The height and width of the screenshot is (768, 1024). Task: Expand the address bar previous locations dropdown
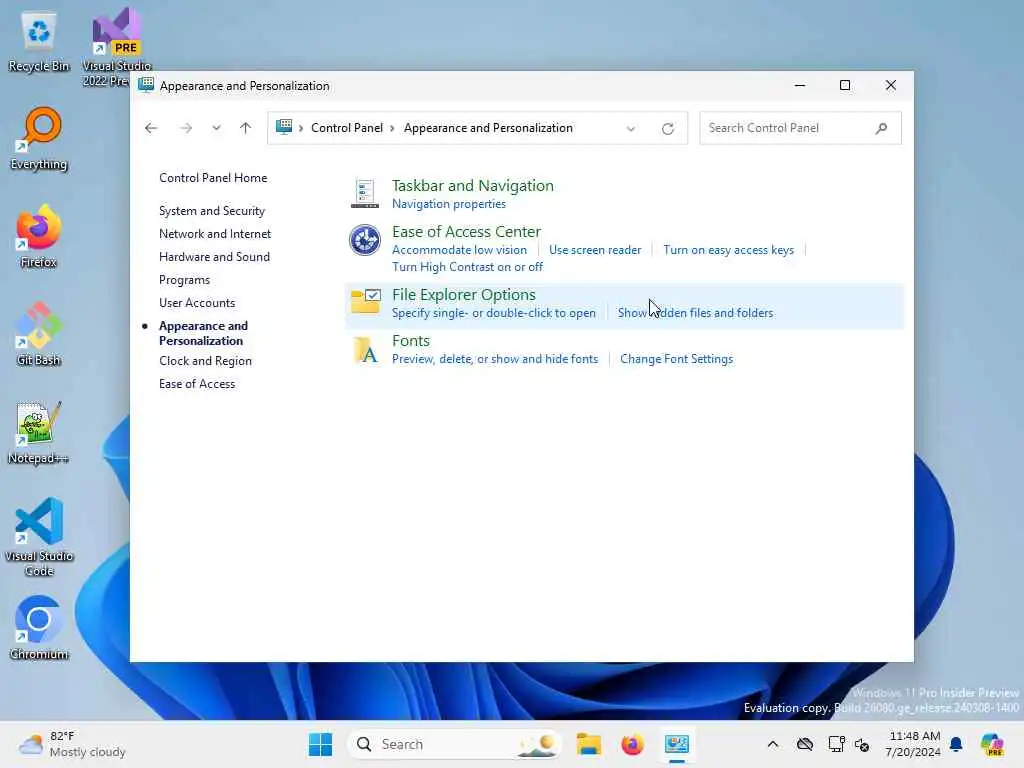pos(631,129)
